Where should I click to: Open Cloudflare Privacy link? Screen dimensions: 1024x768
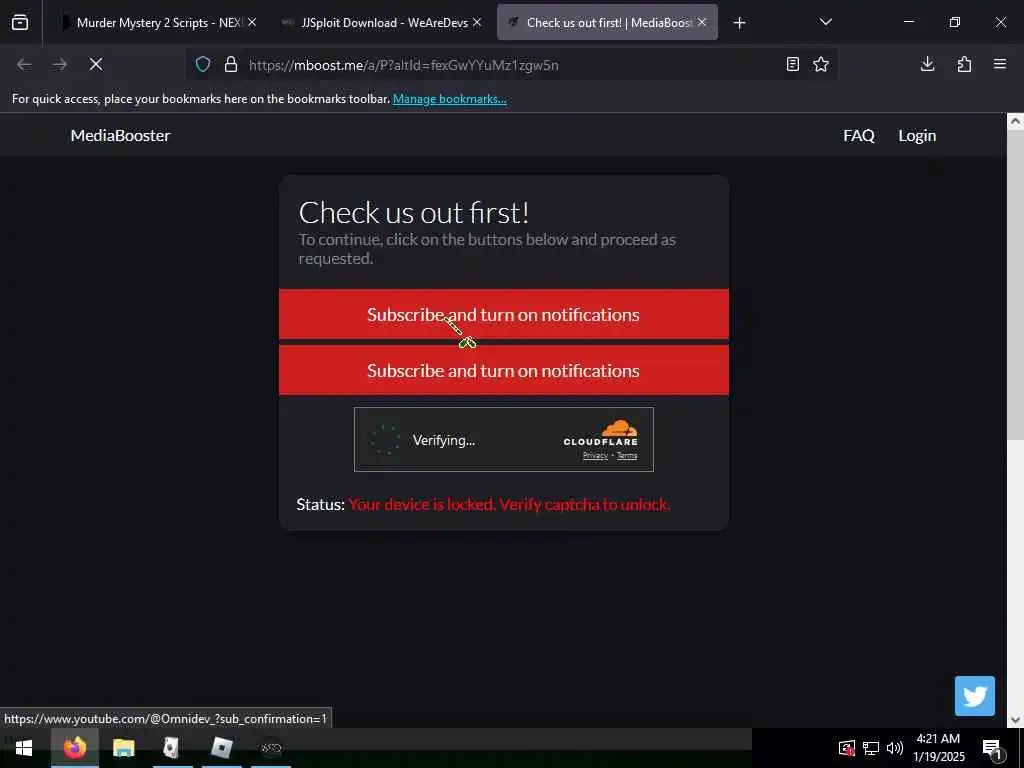tap(595, 456)
